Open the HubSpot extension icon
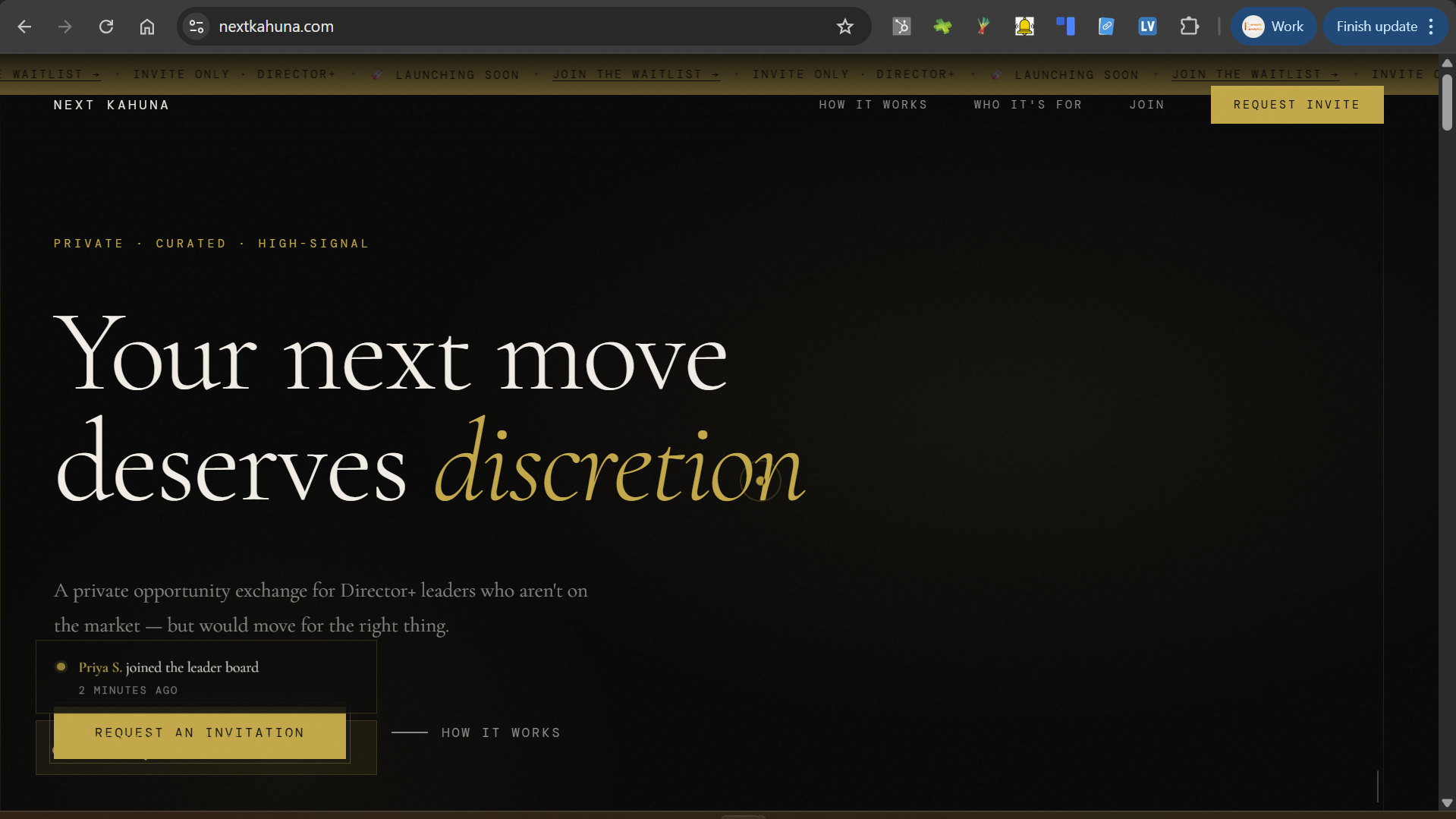 pos(901,27)
